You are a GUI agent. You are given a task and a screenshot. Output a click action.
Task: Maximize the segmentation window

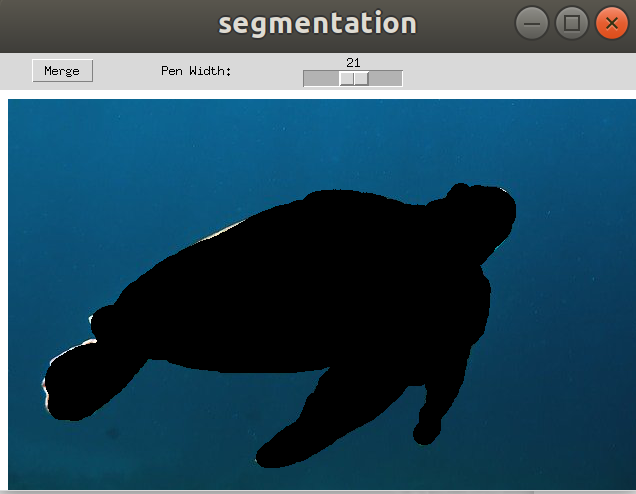pyautogui.click(x=571, y=23)
